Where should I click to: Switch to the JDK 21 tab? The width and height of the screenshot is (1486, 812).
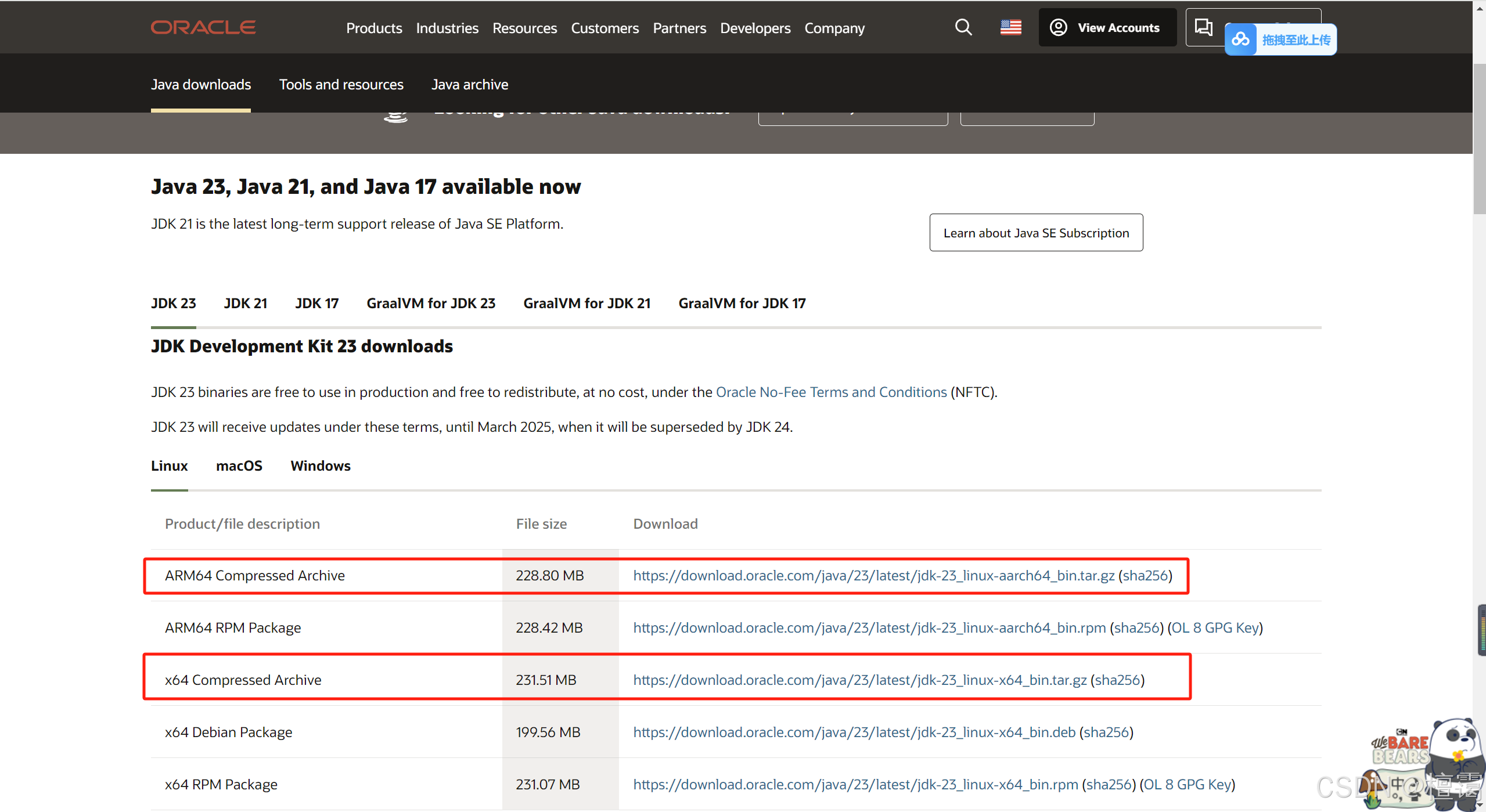[x=245, y=303]
